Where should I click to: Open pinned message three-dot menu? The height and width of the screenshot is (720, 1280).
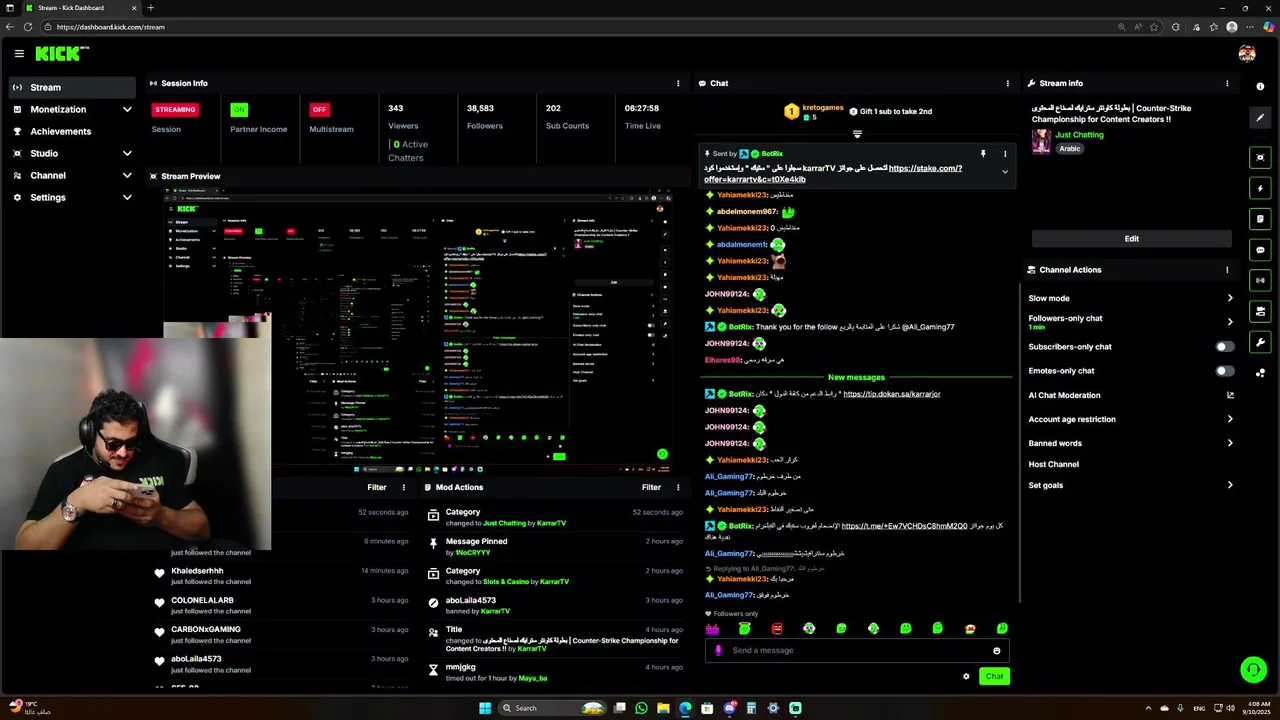1005,154
